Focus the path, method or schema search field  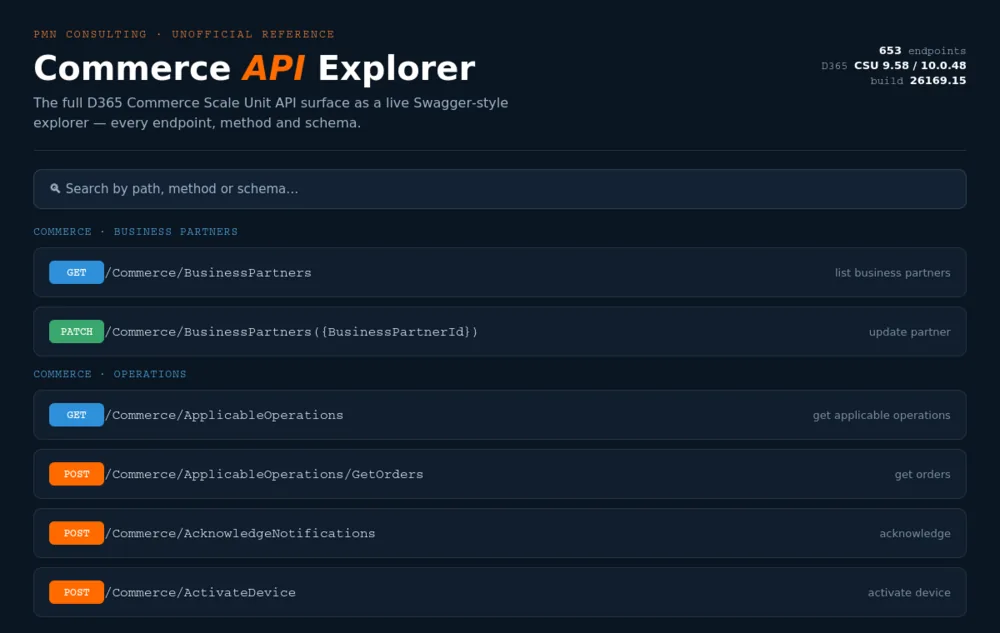[x=499, y=189]
